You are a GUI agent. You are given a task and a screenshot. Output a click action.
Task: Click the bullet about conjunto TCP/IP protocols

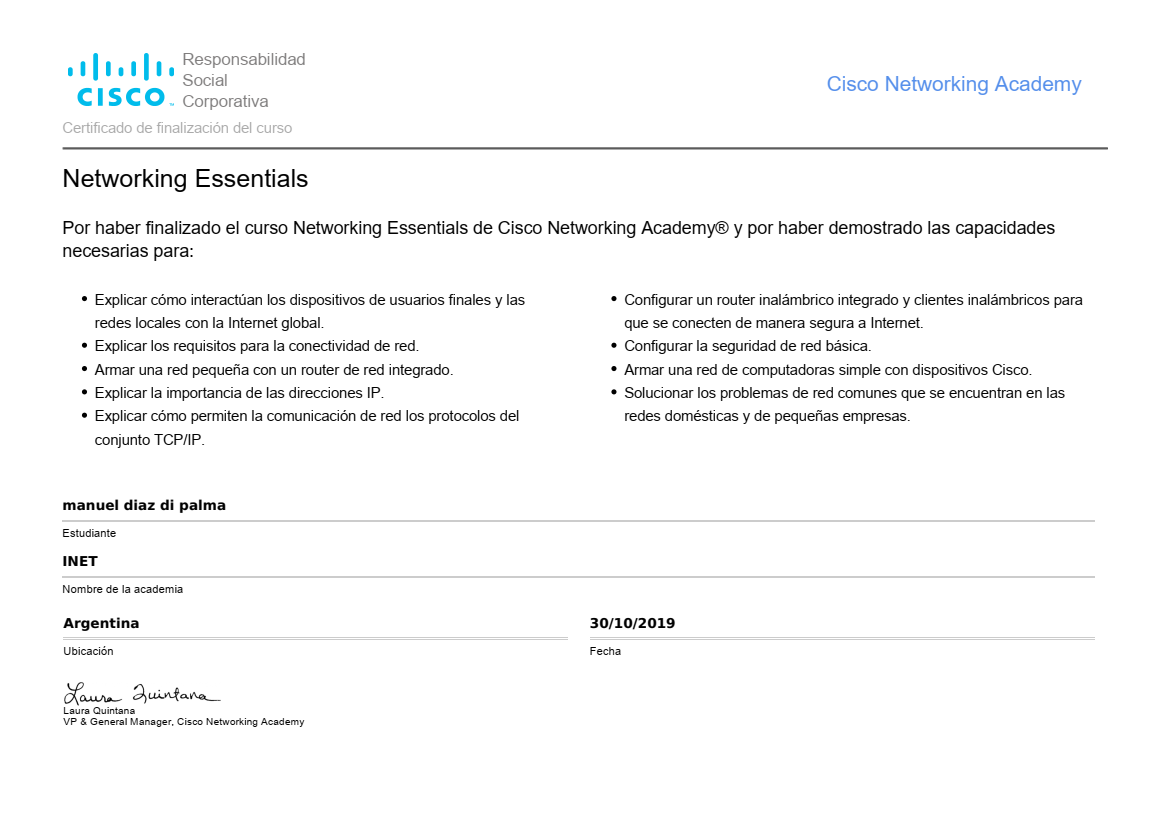(306, 427)
